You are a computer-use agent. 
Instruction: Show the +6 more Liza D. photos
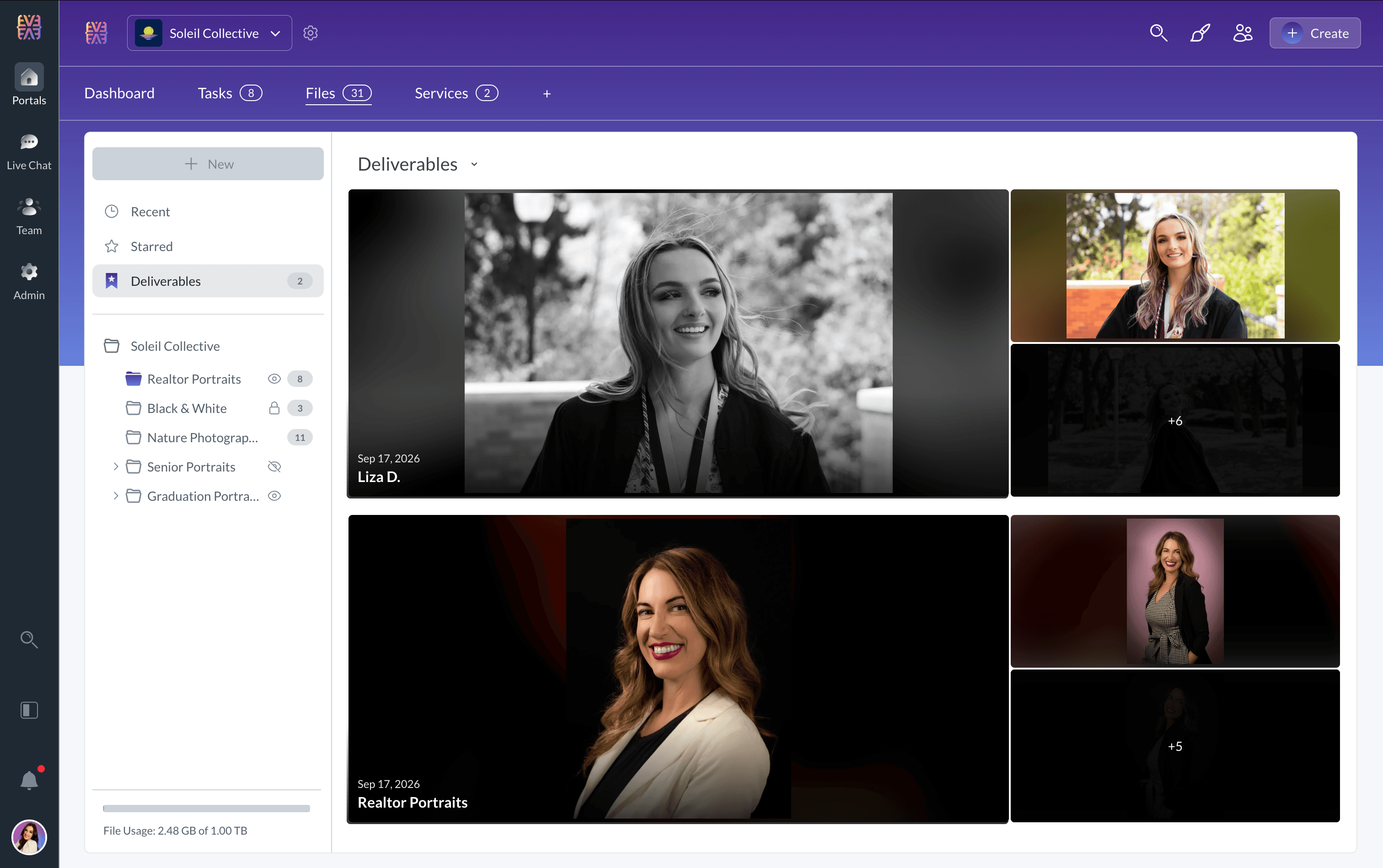point(1175,420)
